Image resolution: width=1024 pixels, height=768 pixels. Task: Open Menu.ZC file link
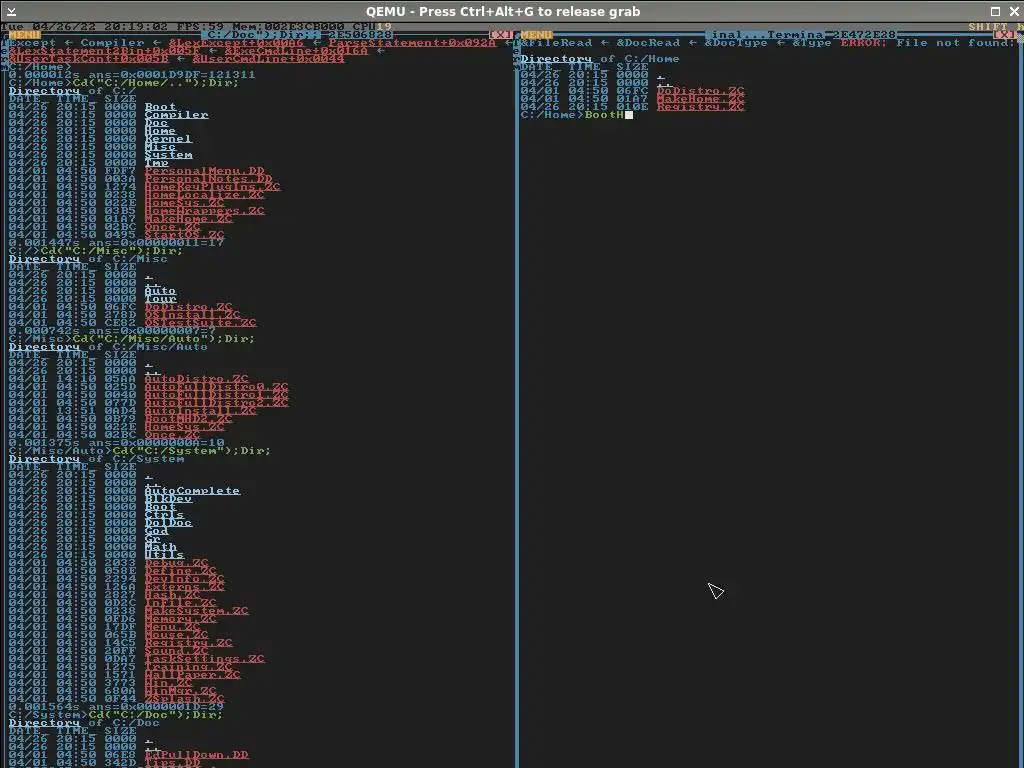coord(172,627)
